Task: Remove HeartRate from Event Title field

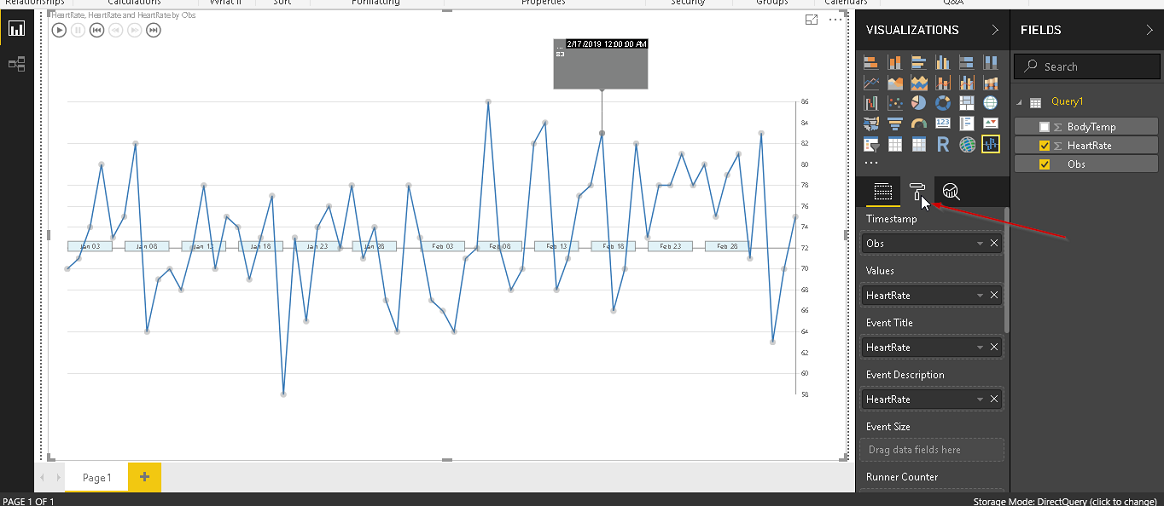Action: coord(994,347)
